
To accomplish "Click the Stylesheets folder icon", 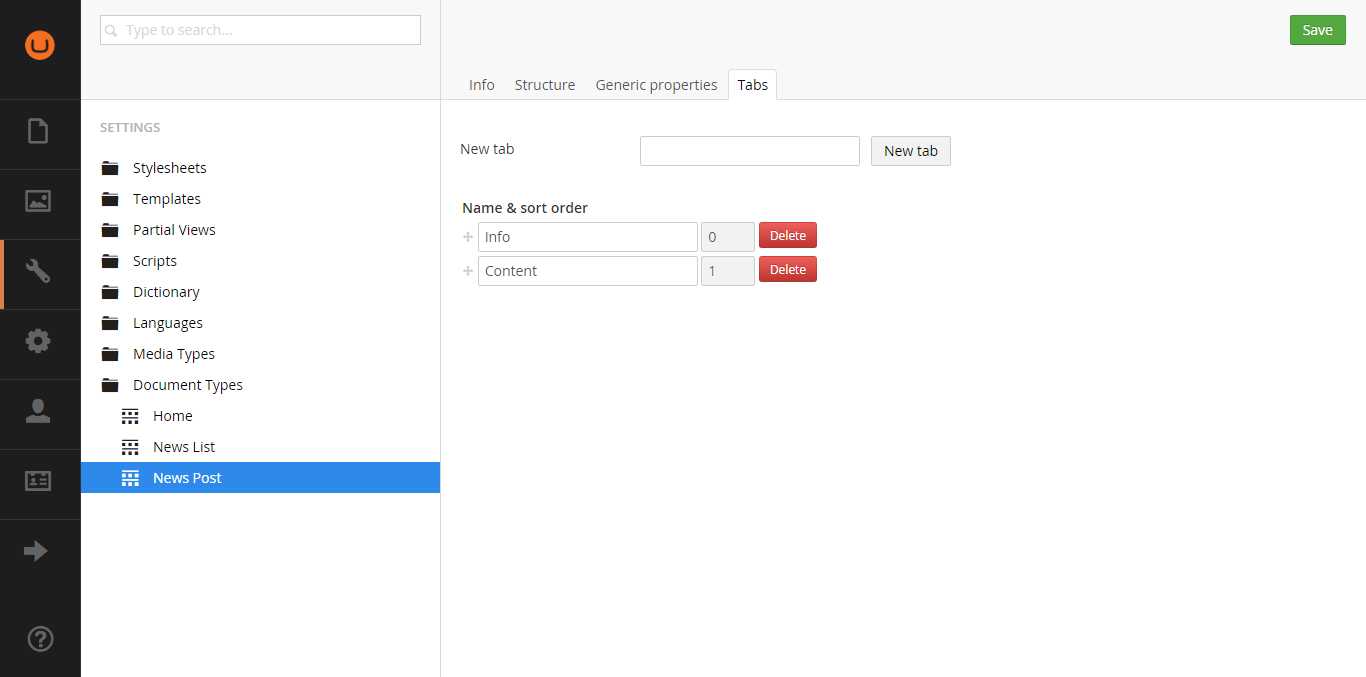I will tap(110, 168).
